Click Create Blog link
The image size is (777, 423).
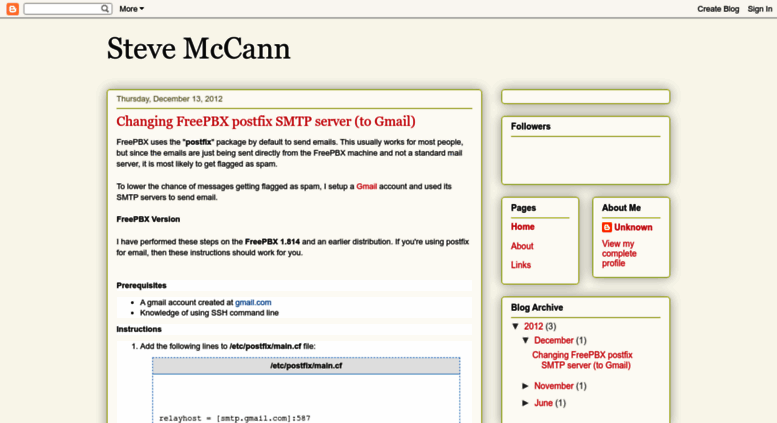click(x=718, y=9)
